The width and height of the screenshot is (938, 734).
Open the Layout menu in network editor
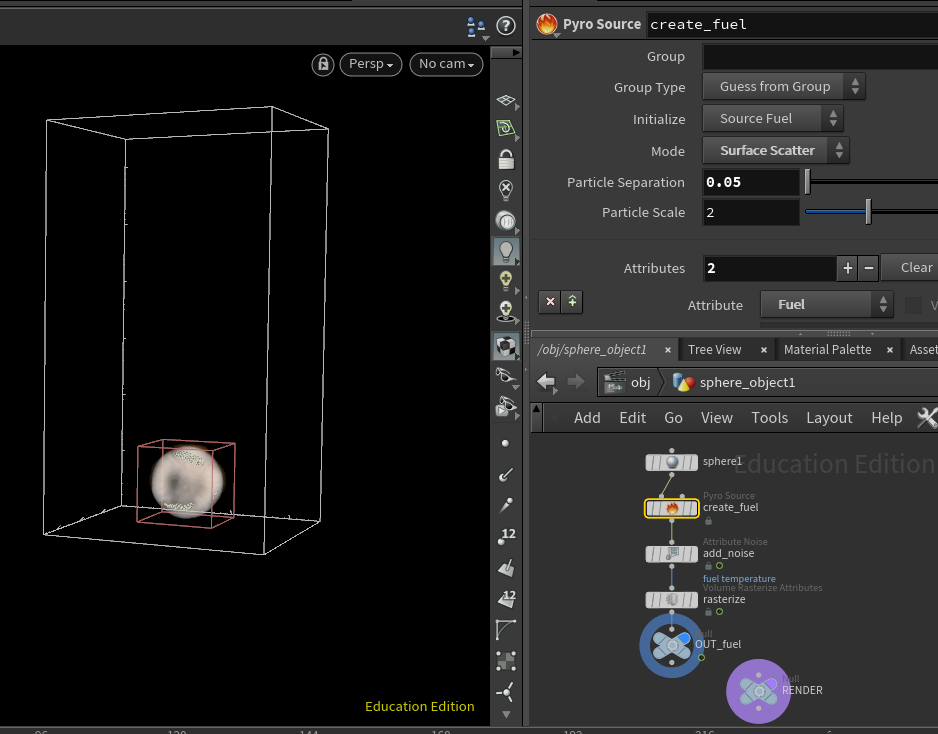click(829, 418)
